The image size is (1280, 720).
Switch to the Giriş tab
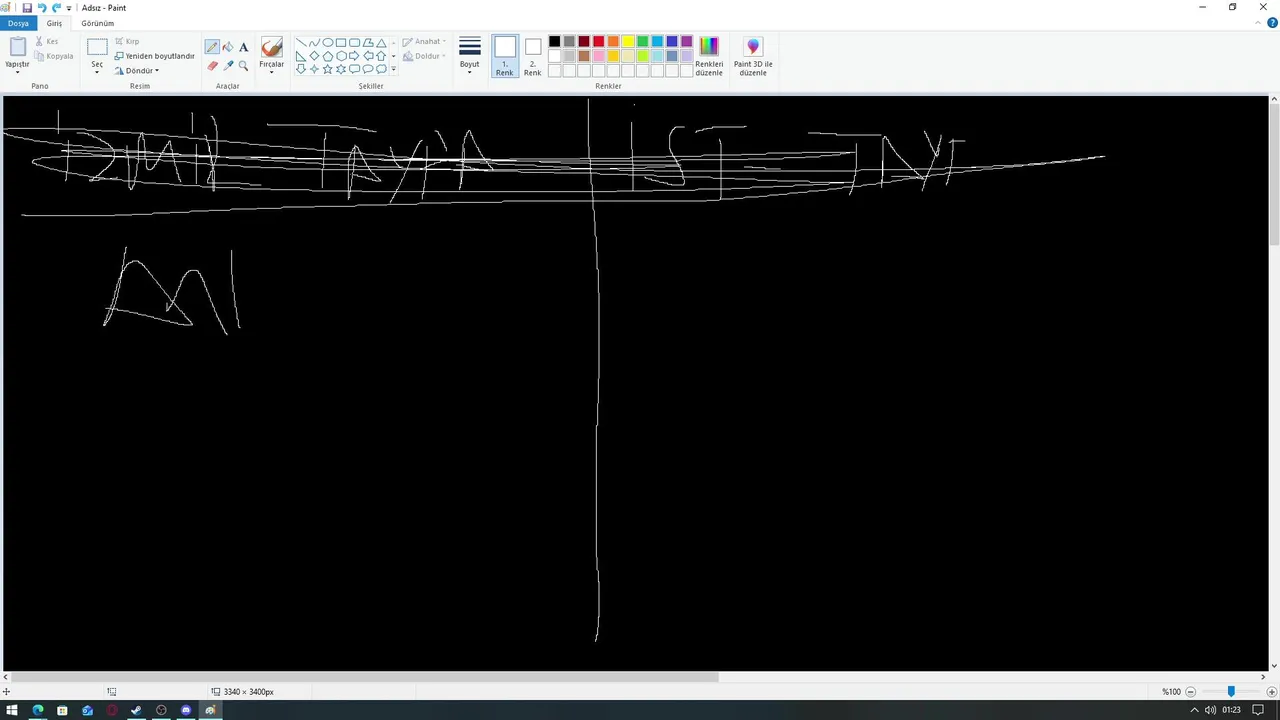click(x=54, y=23)
